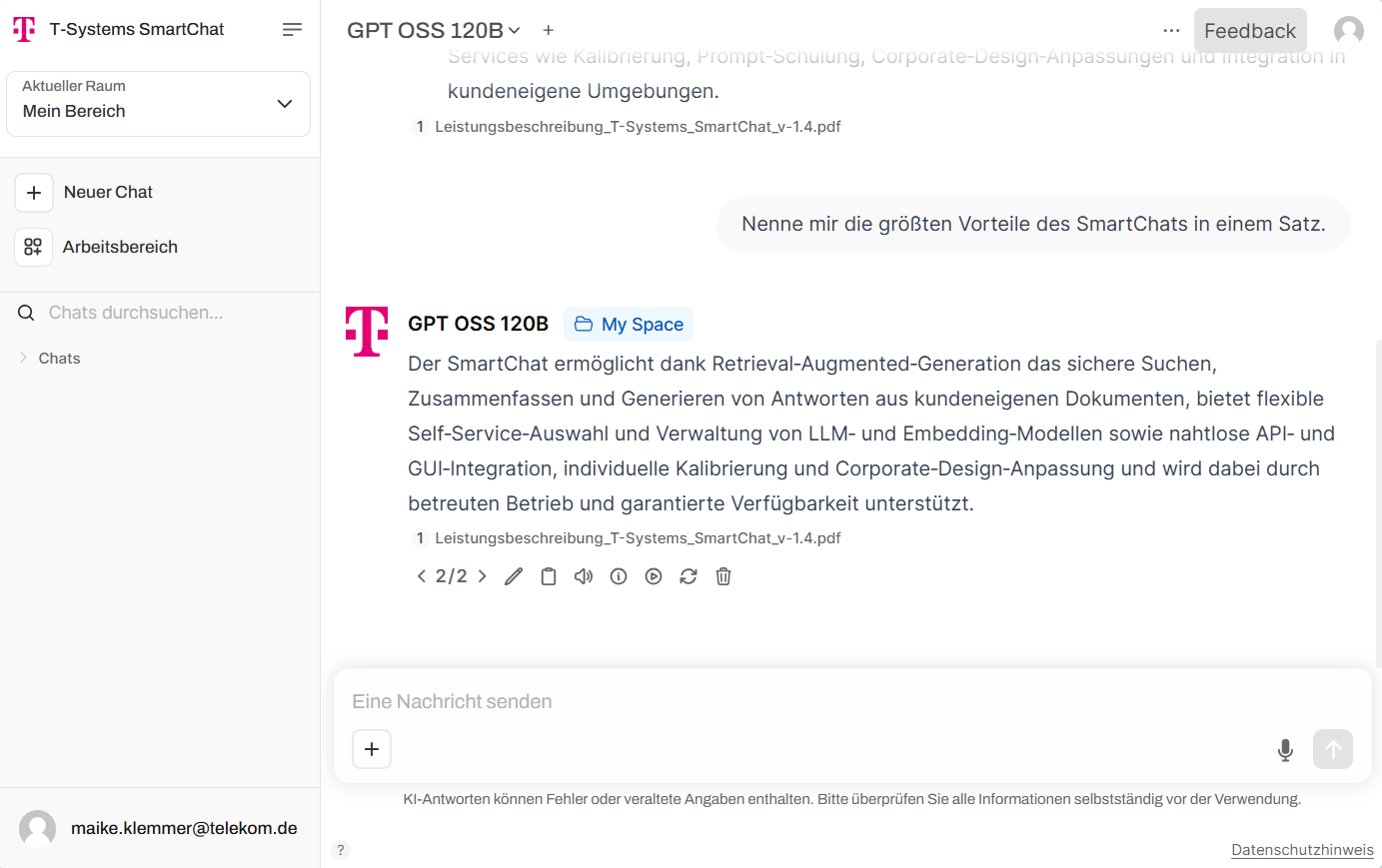Show generation info for the response
Viewport: 1382px width, 868px height.
(x=619, y=576)
